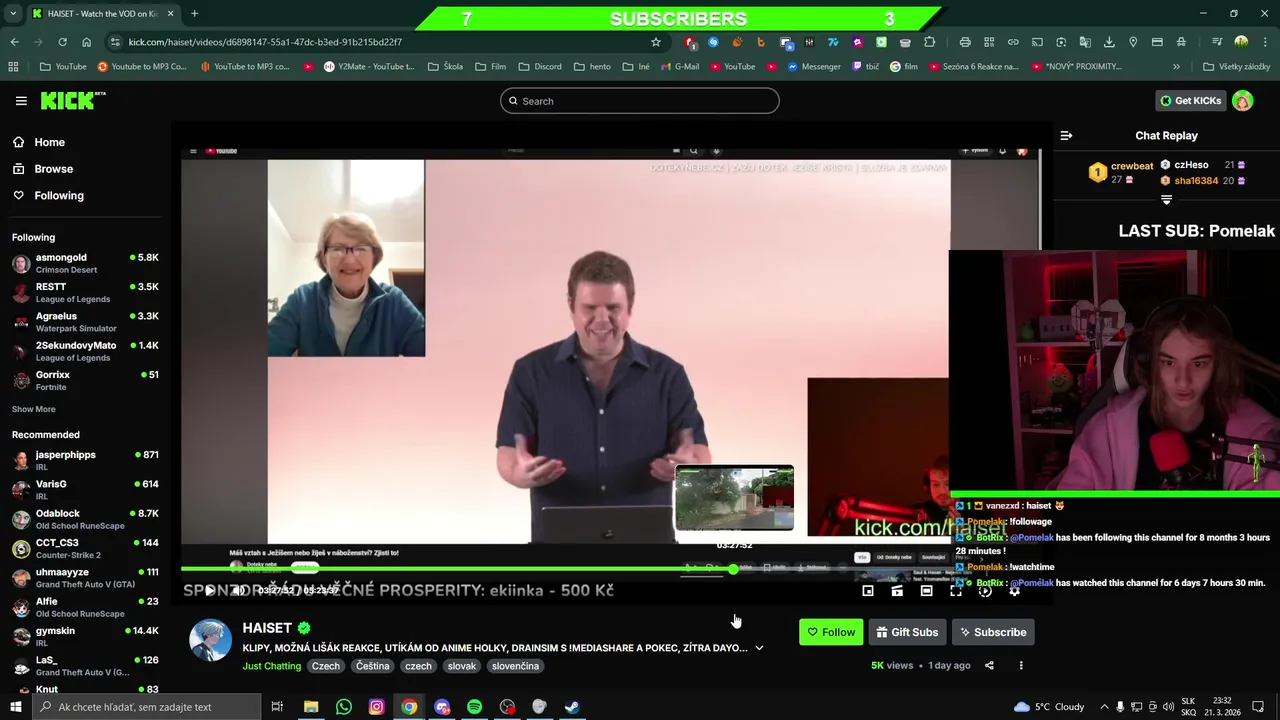Play the VOD video
Image resolution: width=1280 pixels, height=720 pixels.
coord(209,591)
